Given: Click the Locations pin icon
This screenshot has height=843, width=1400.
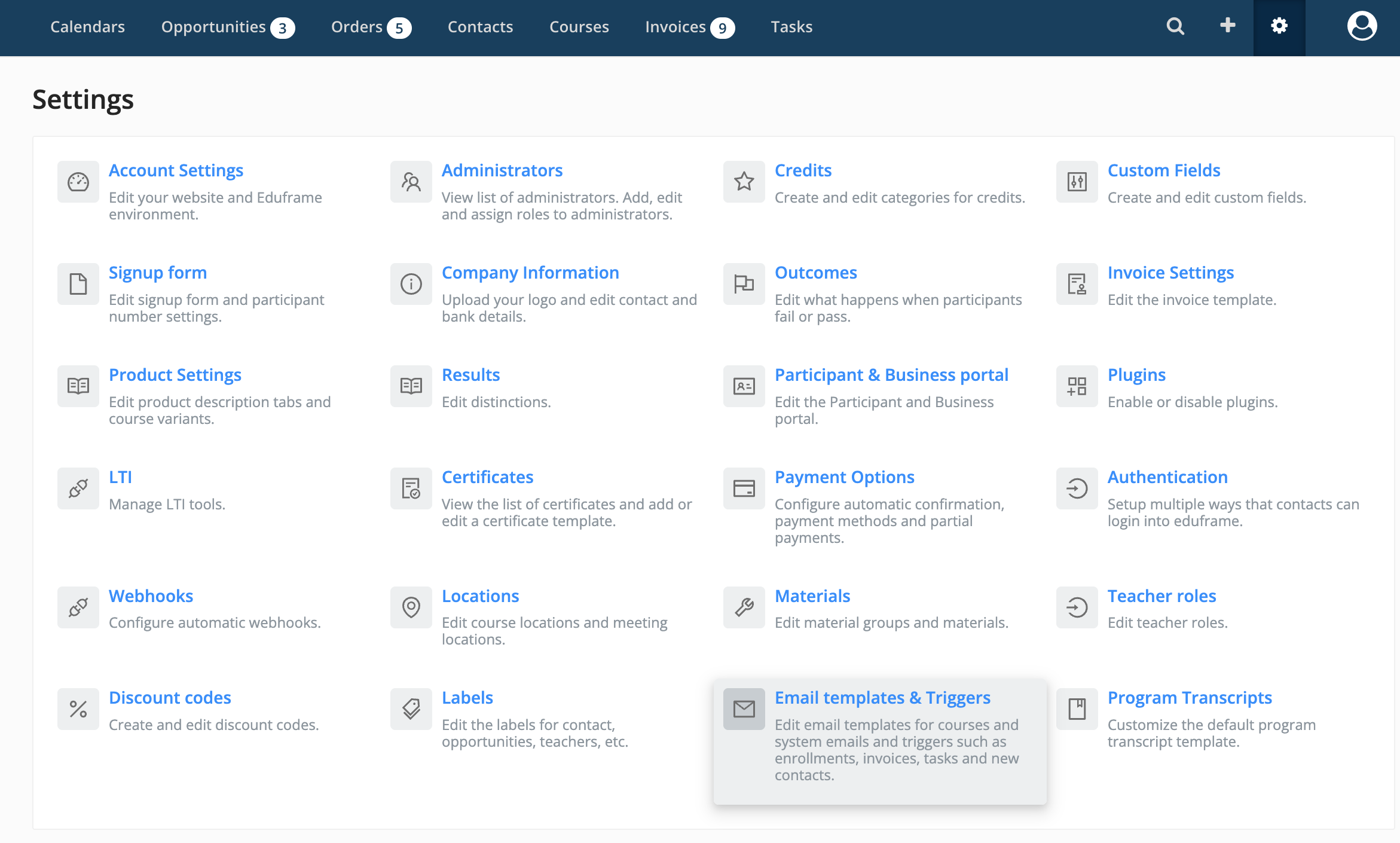Looking at the screenshot, I should (411, 607).
